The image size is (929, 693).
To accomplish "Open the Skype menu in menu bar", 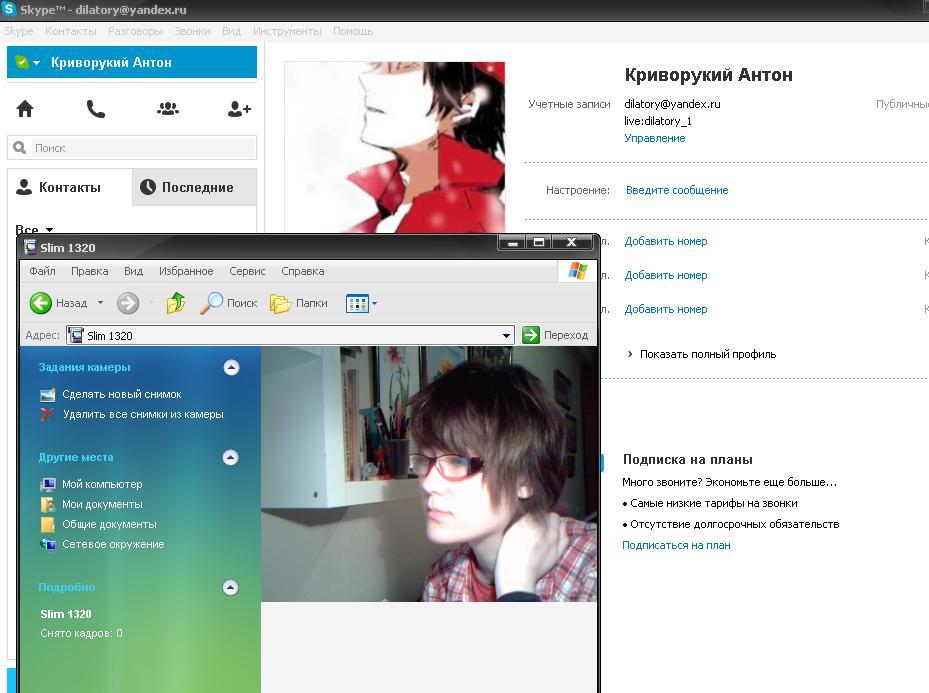I will tap(19, 31).
